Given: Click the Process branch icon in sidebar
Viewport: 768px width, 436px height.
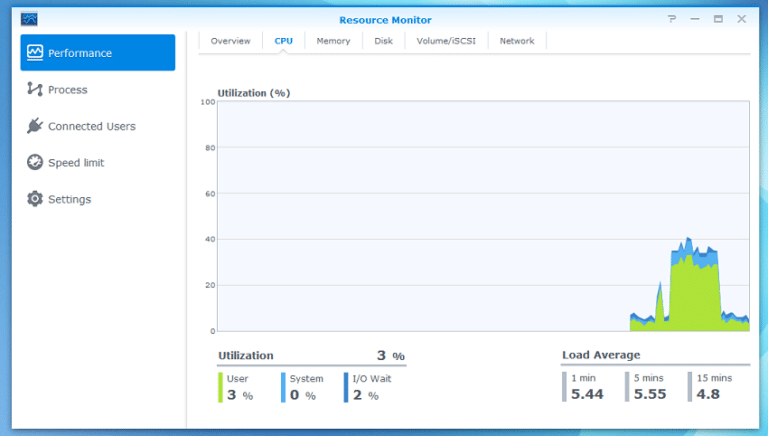Looking at the screenshot, I should 35,89.
